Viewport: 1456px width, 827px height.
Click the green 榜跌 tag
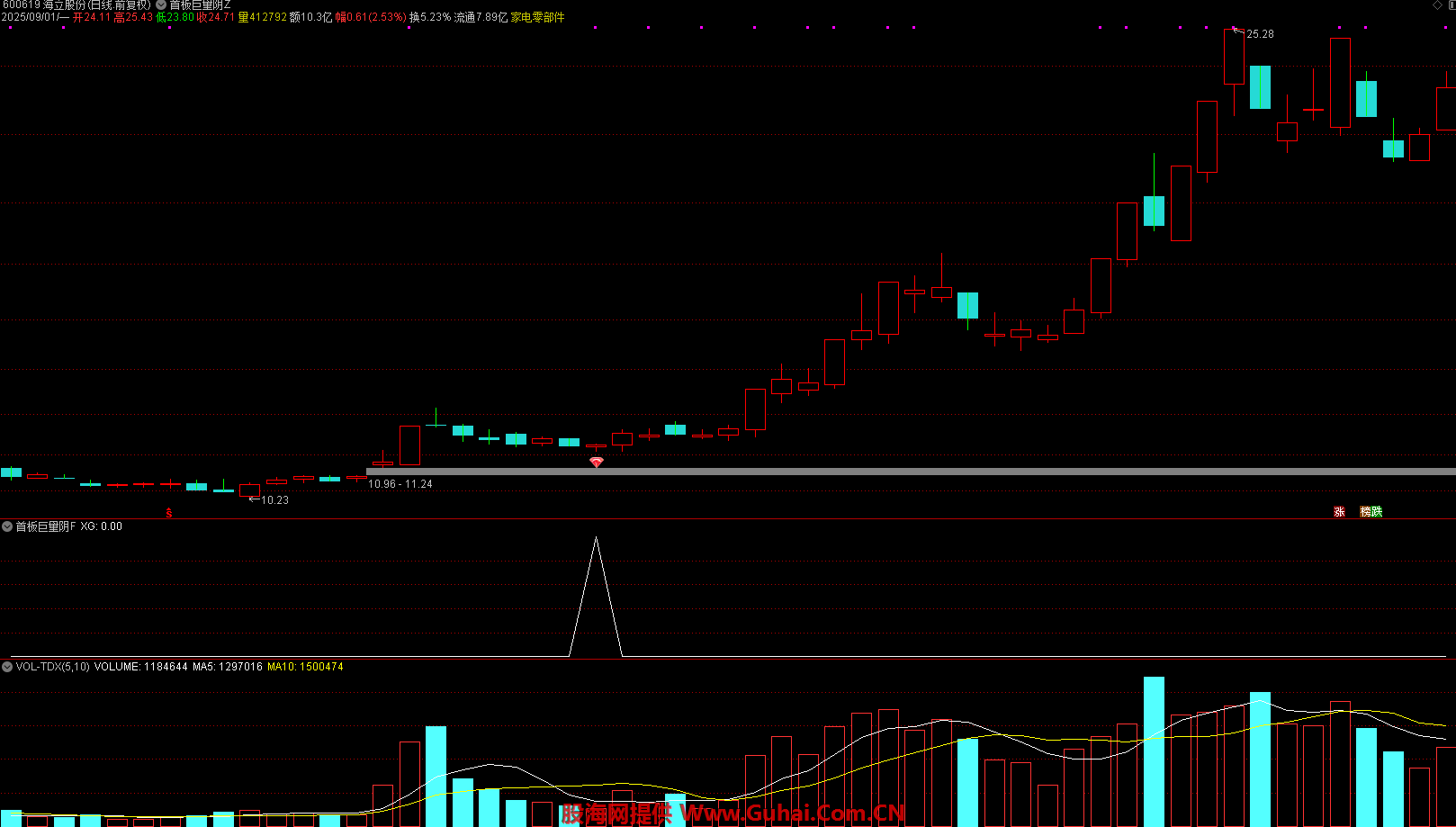pos(1371,512)
